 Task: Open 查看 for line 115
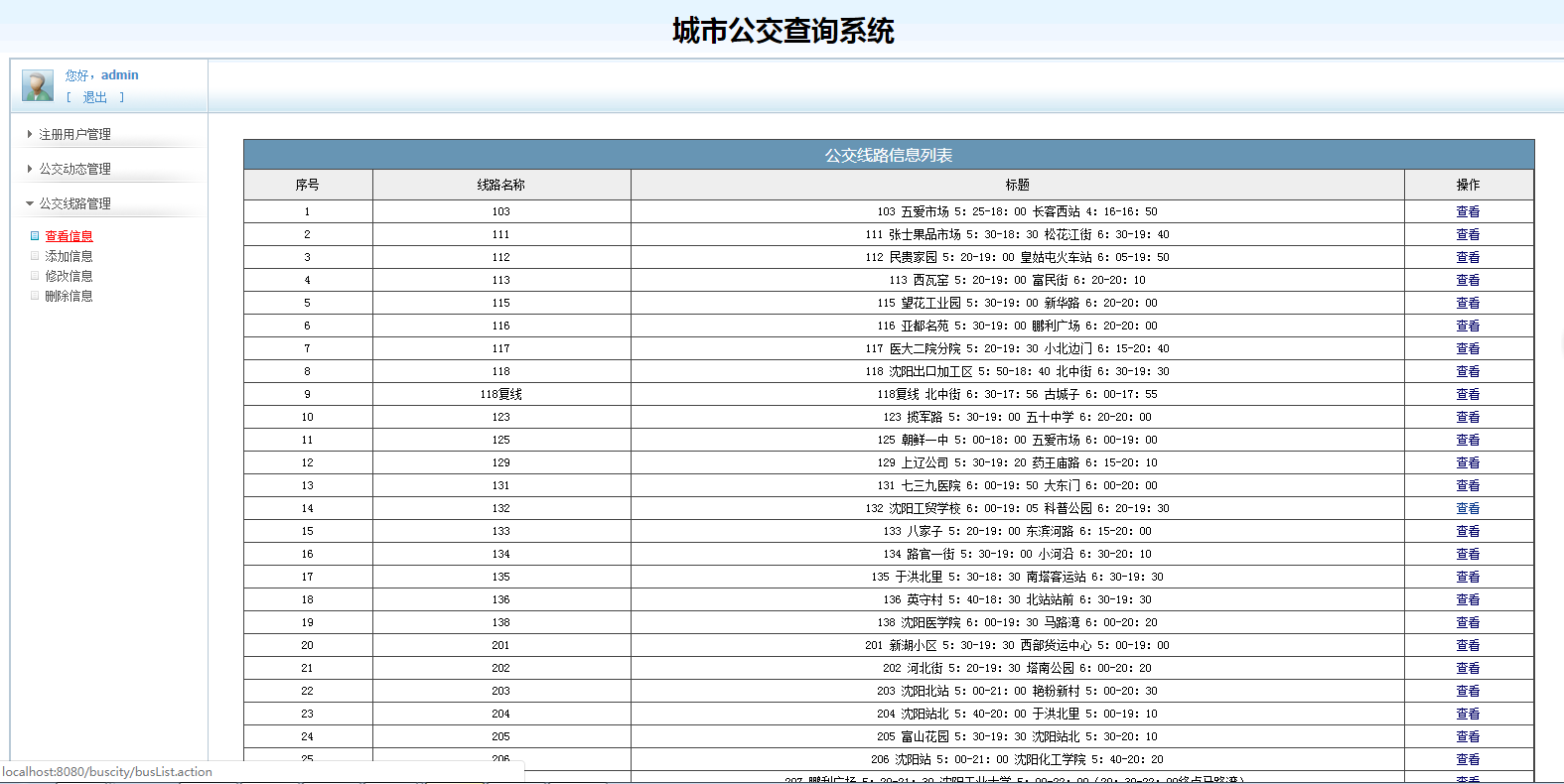click(1468, 303)
